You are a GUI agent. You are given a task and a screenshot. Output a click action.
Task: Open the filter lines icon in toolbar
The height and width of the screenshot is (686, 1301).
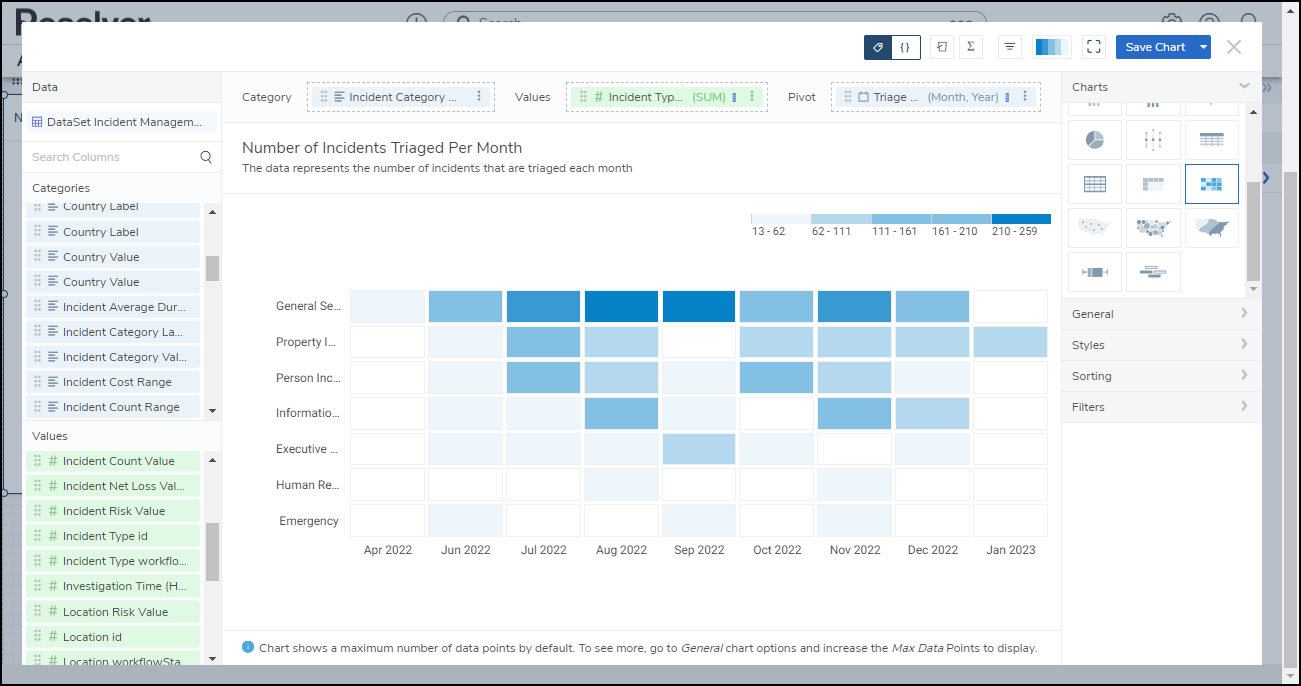pos(1010,47)
